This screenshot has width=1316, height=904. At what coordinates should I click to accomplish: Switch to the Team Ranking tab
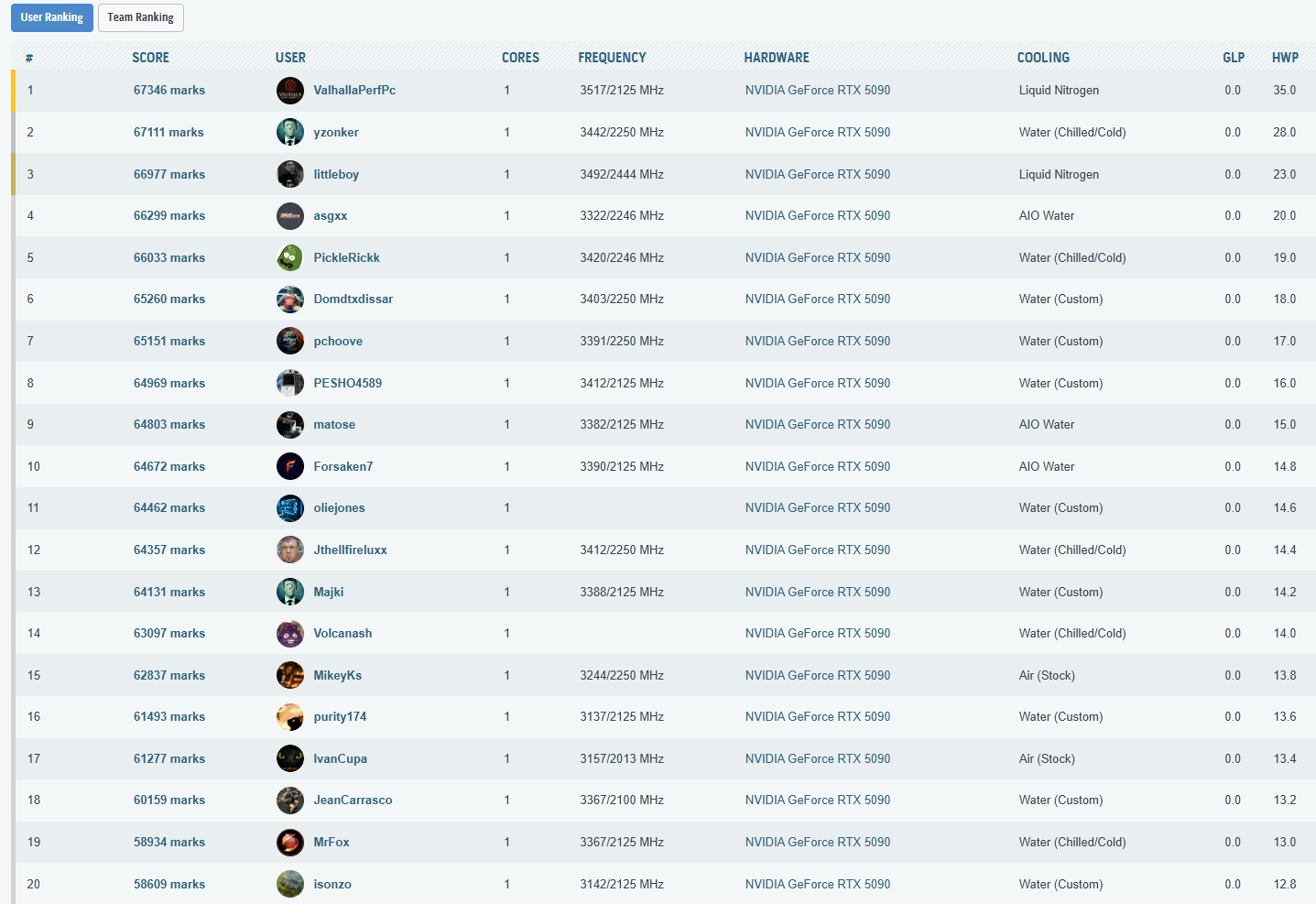pos(140,17)
